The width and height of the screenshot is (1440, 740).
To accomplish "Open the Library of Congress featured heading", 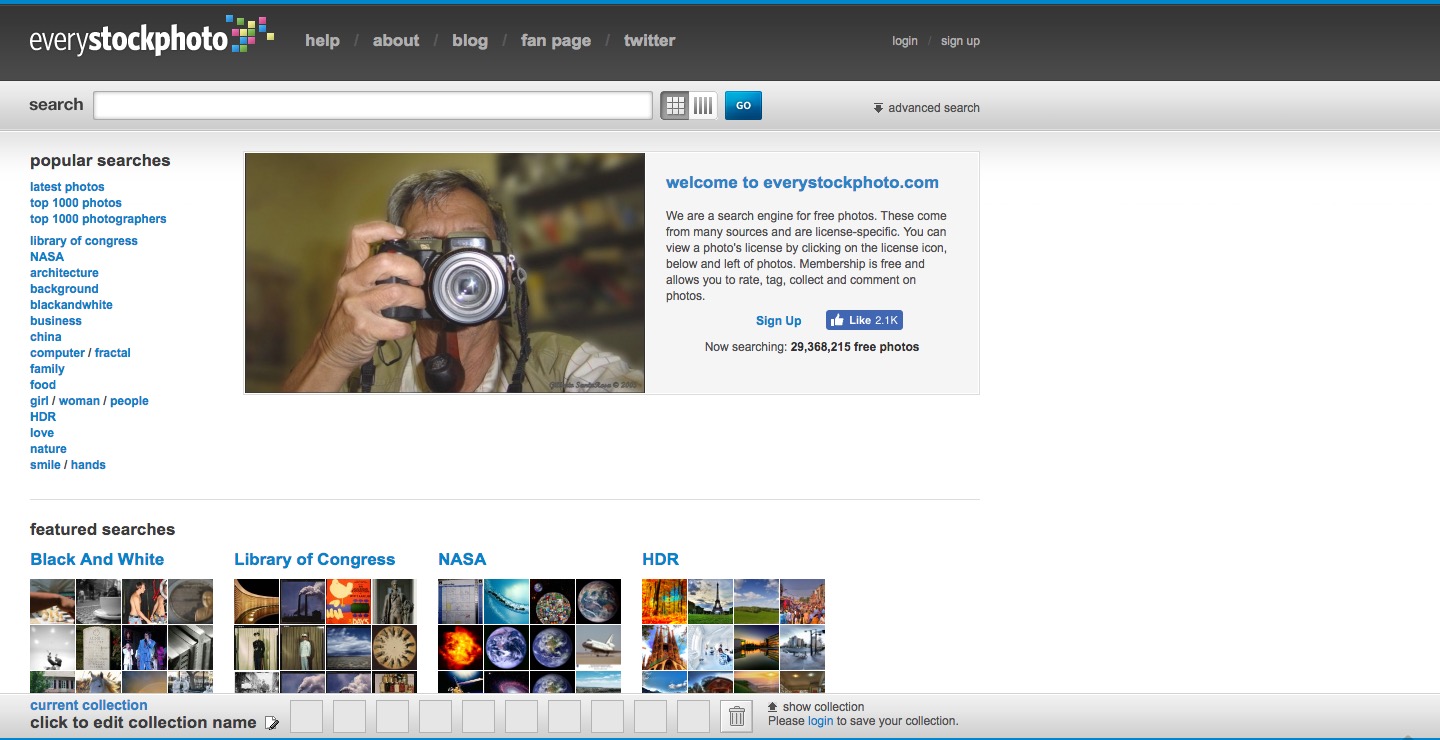I will (314, 559).
